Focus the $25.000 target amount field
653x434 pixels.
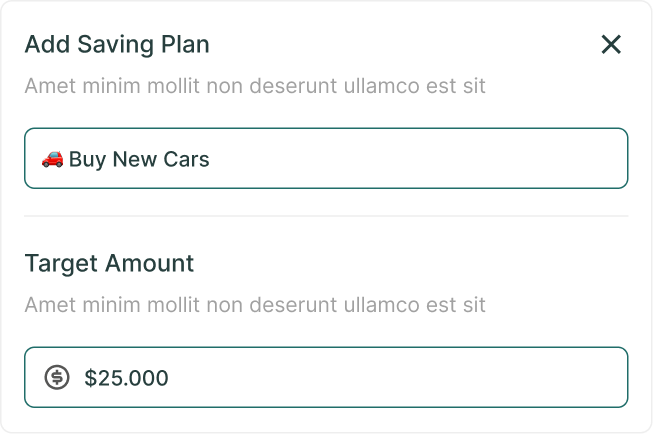326,377
